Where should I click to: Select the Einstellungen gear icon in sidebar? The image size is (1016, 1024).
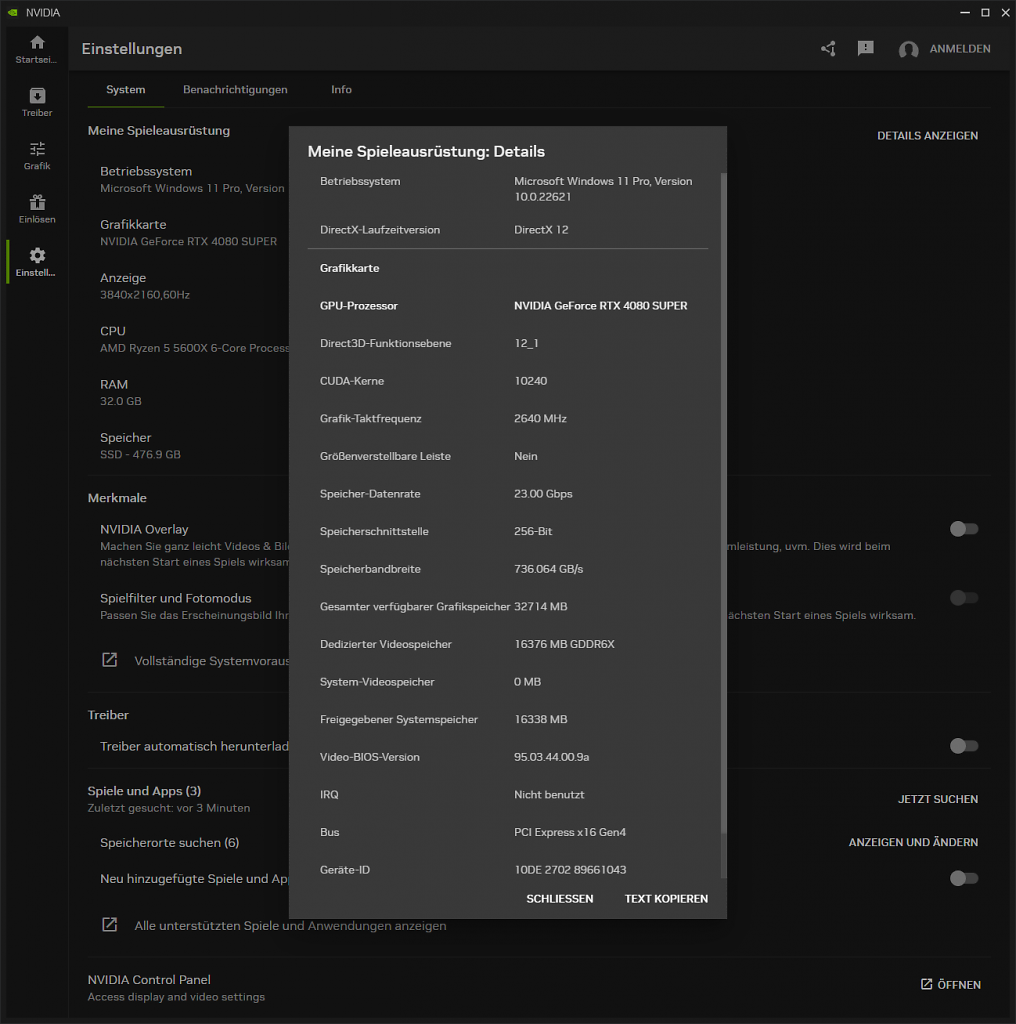tap(37, 255)
